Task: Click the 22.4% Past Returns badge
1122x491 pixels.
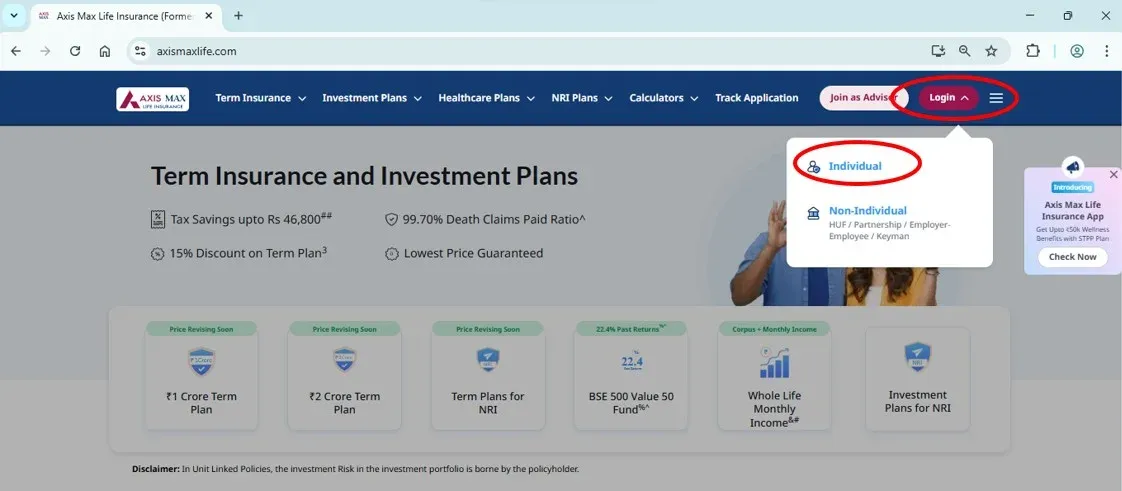Action: 630,329
